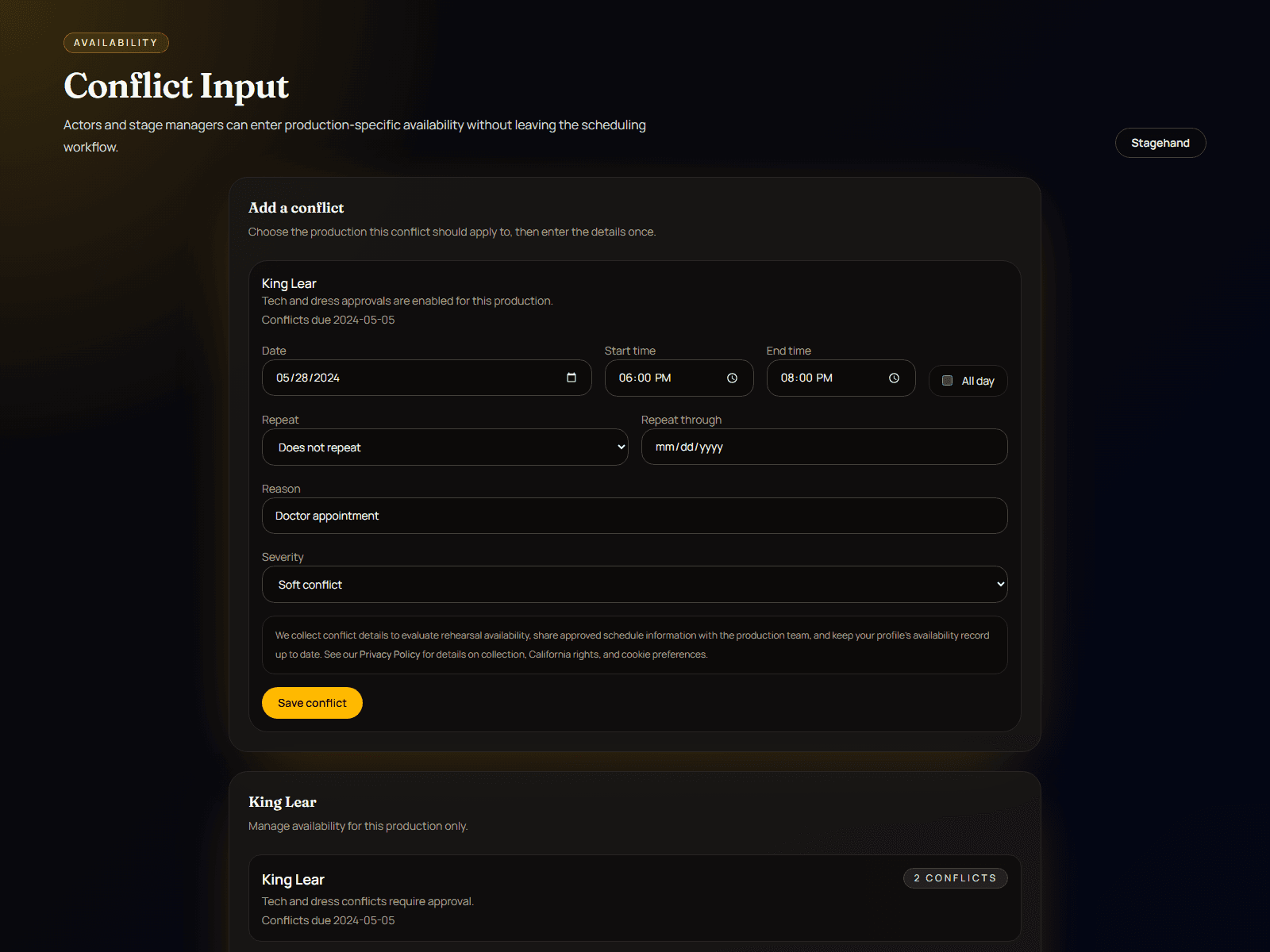The image size is (1270, 952).
Task: Focus the Date input field
Action: click(426, 378)
